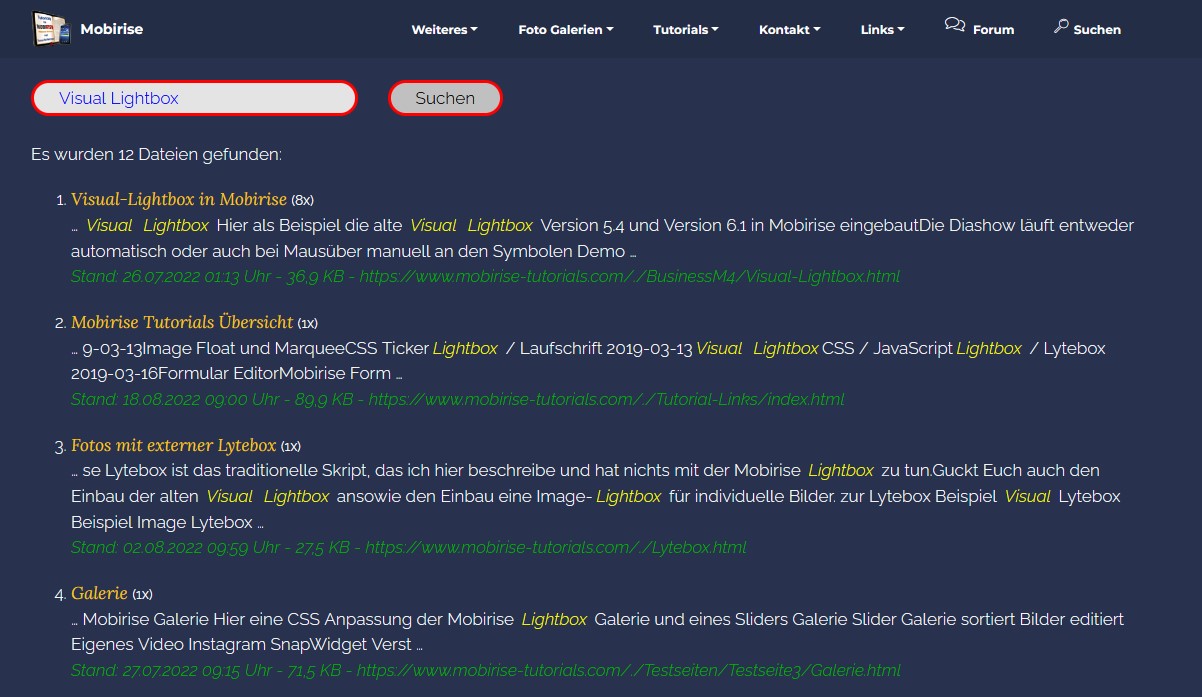Click the Visual Lightbox search field
The width and height of the screenshot is (1202, 697).
(194, 98)
